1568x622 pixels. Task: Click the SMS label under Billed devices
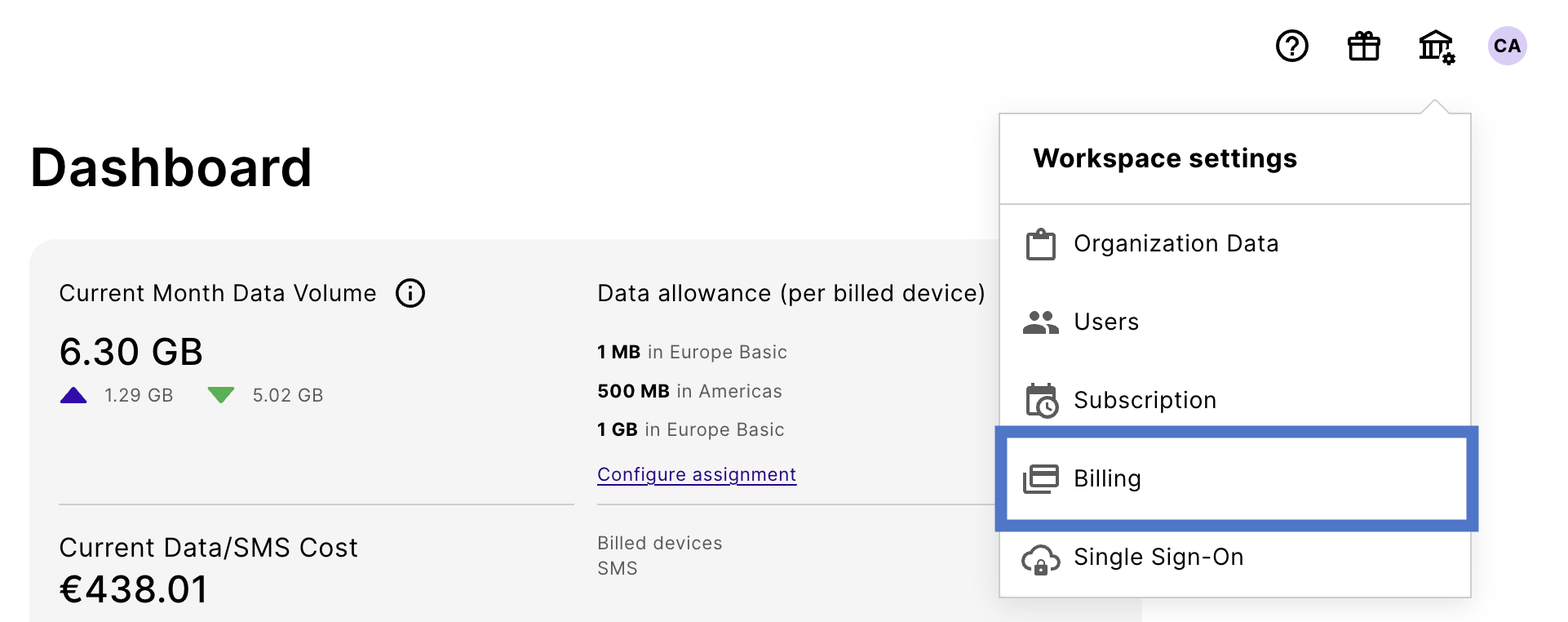617,568
